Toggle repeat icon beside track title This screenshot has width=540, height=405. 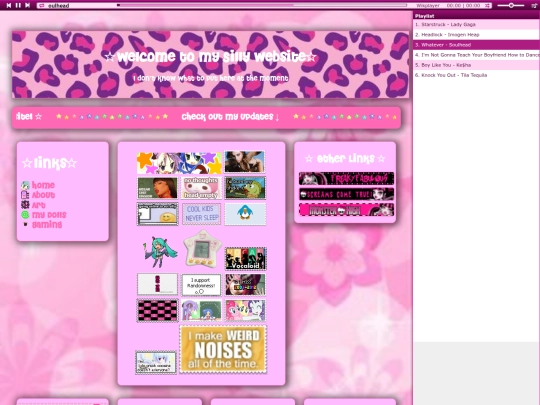[42, 6]
